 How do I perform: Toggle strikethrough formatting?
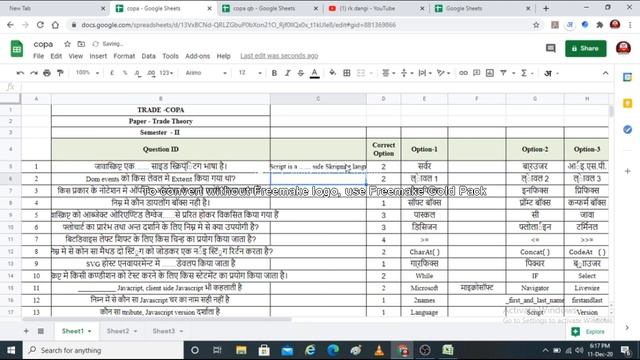click(301, 73)
